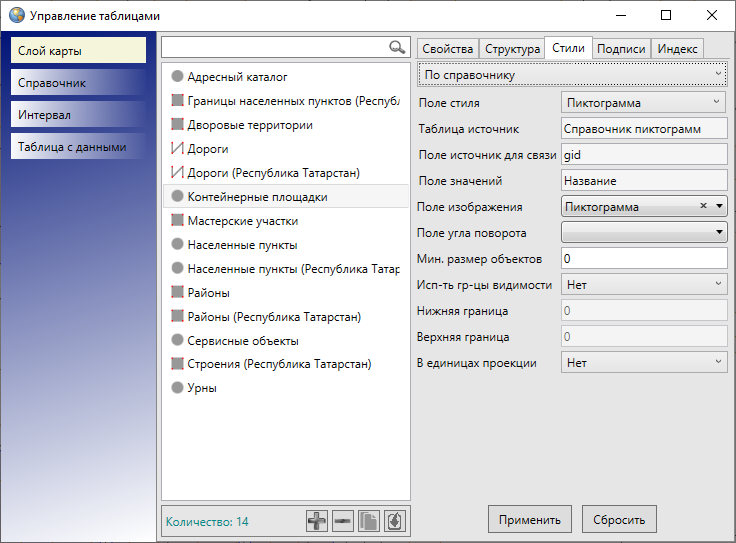Image resolution: width=736 pixels, height=543 pixels.
Task: Select Контейнерные площадки point layer
Action: pos(257,197)
